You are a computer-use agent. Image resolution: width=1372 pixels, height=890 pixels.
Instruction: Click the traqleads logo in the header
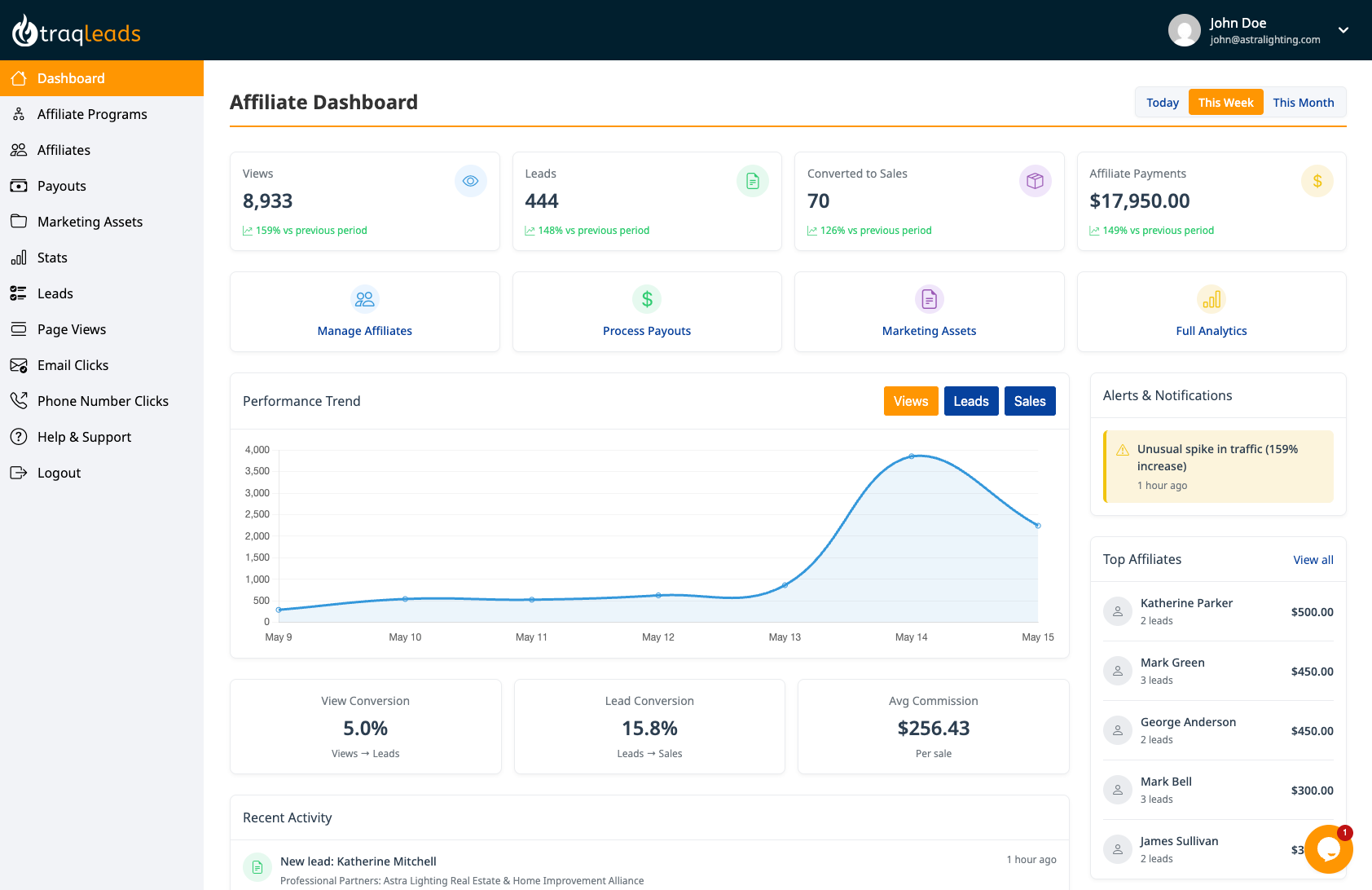pos(76,30)
